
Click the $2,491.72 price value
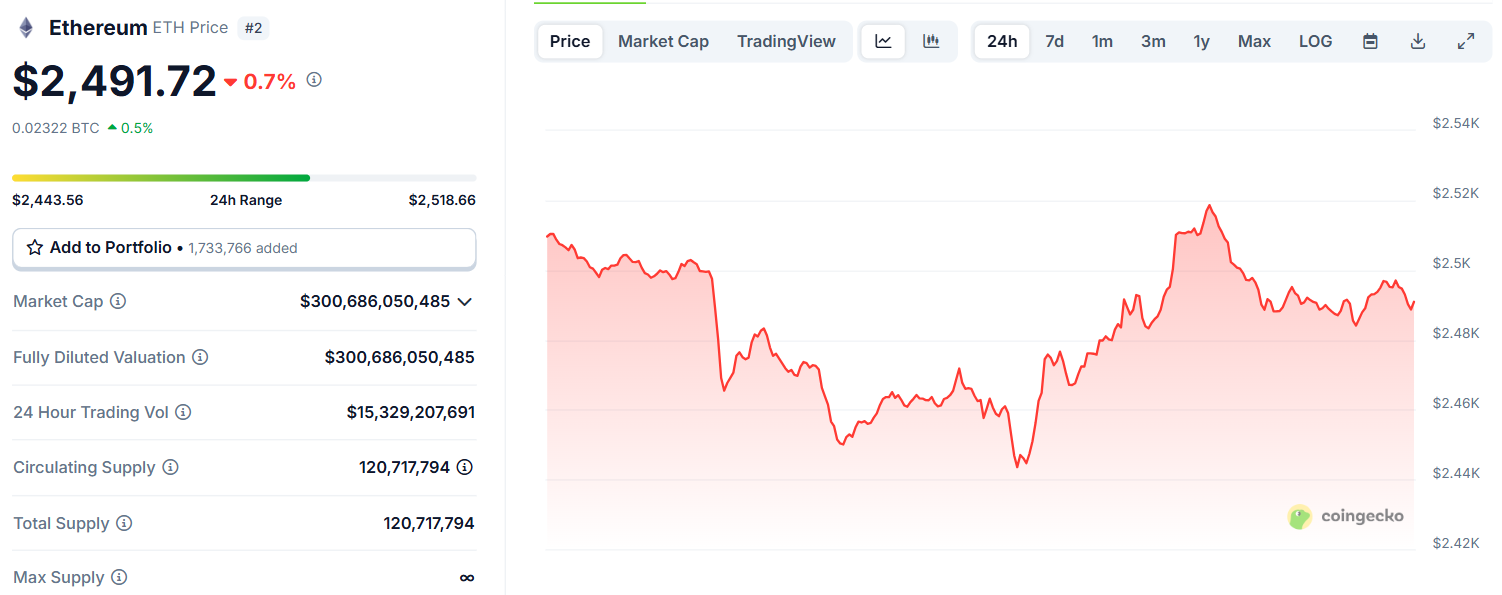point(114,81)
